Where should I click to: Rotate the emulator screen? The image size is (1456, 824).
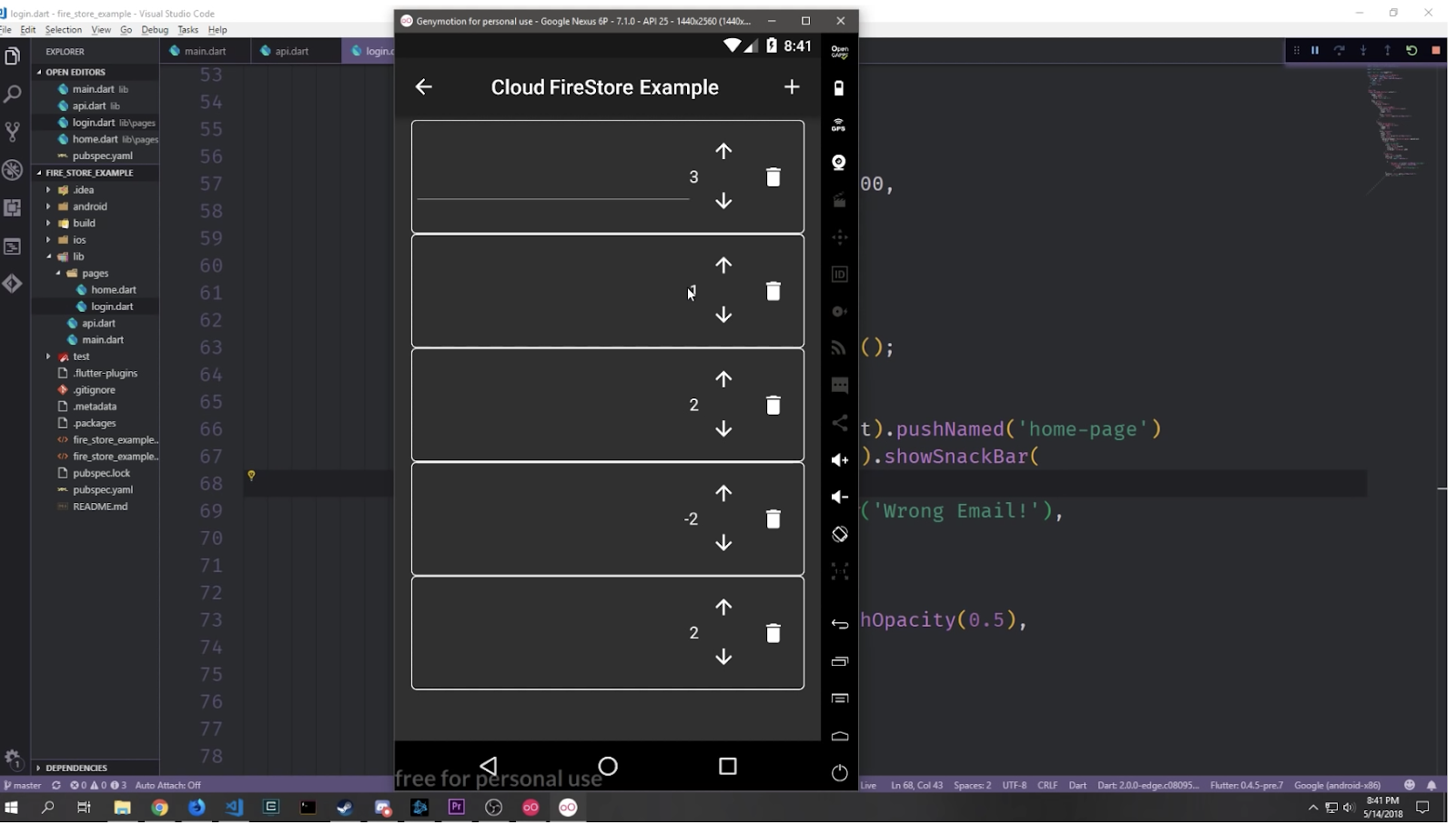pos(839,534)
